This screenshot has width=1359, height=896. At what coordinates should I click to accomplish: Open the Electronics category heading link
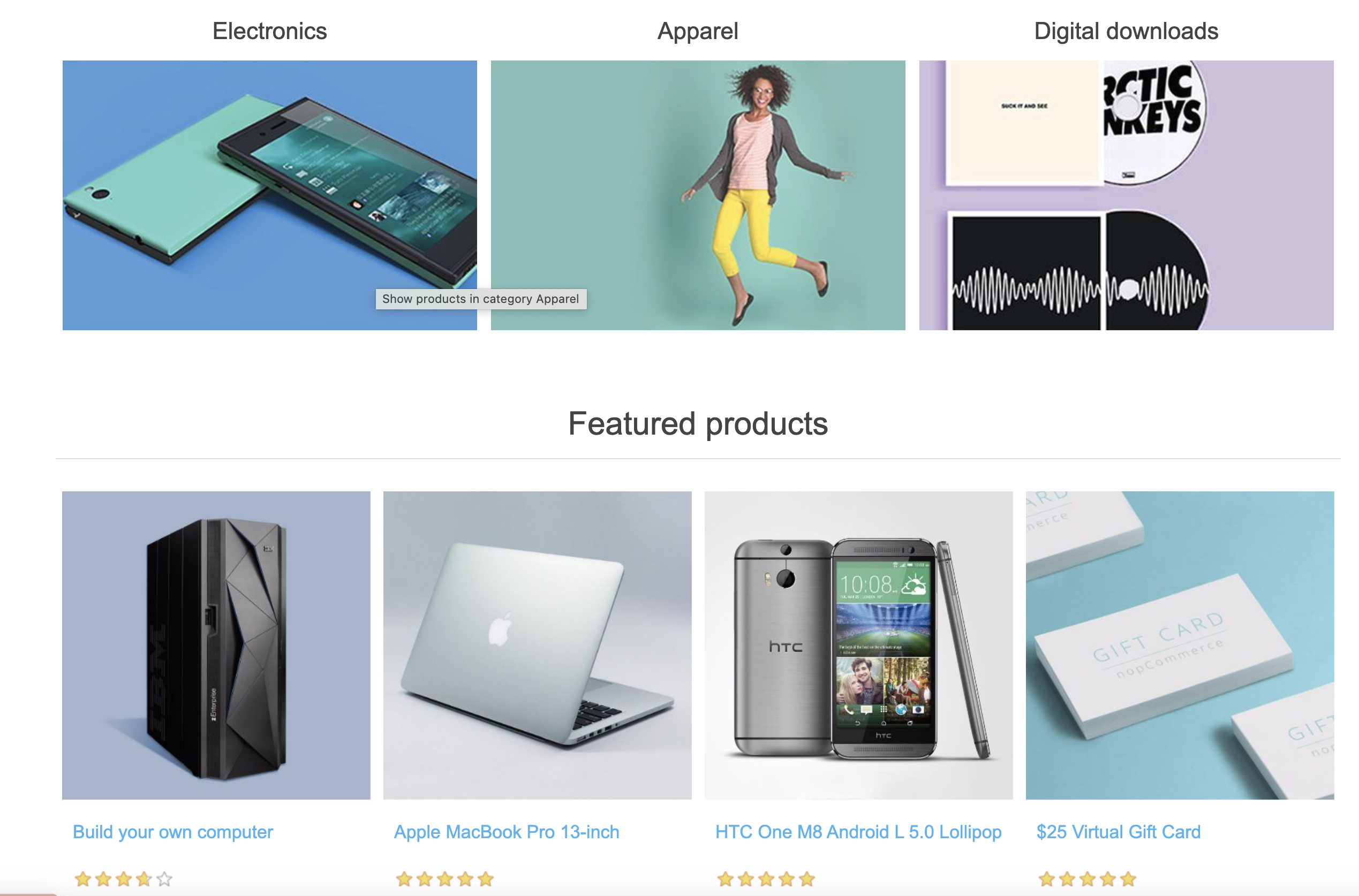click(269, 31)
